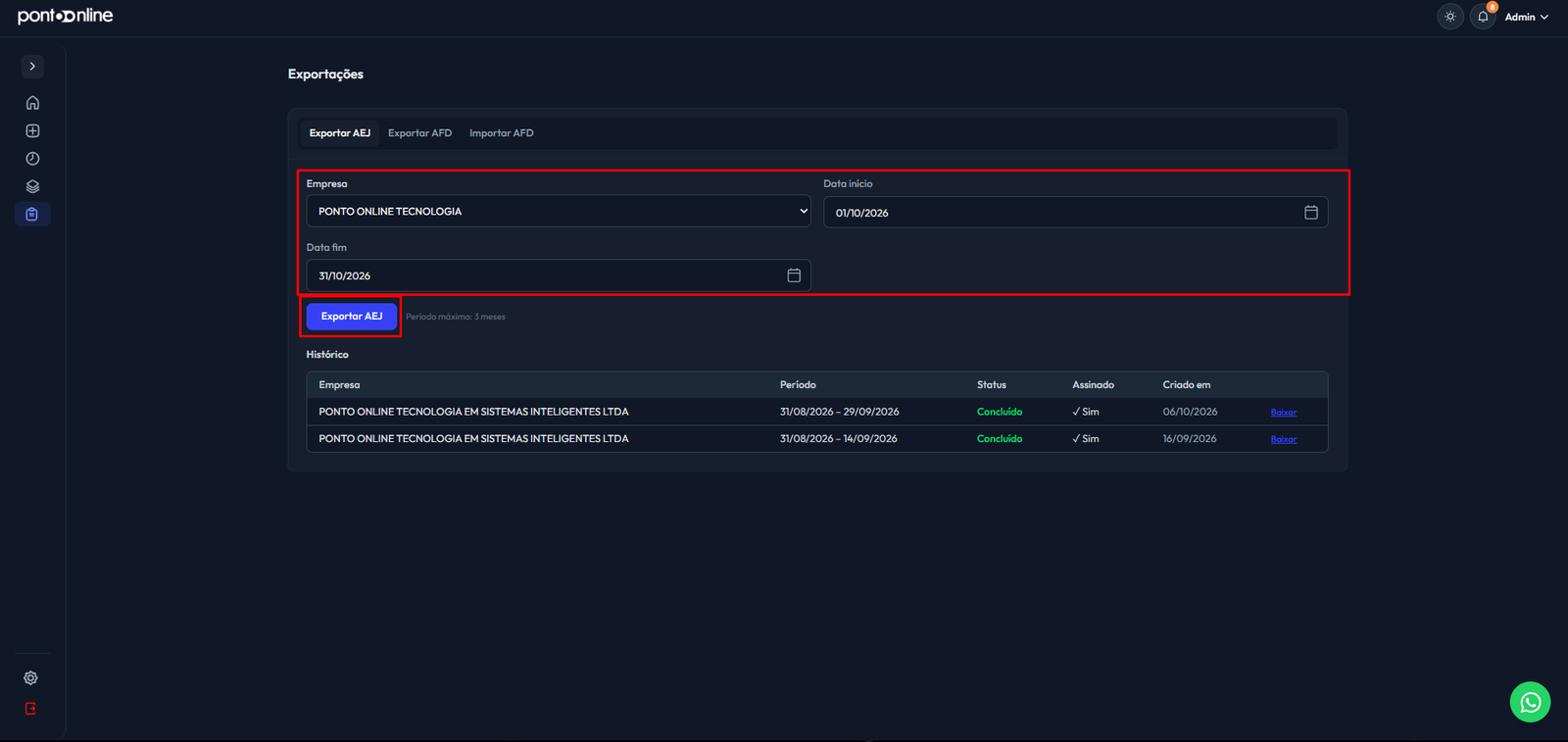Click the created date 06/10/2026

1190,412
